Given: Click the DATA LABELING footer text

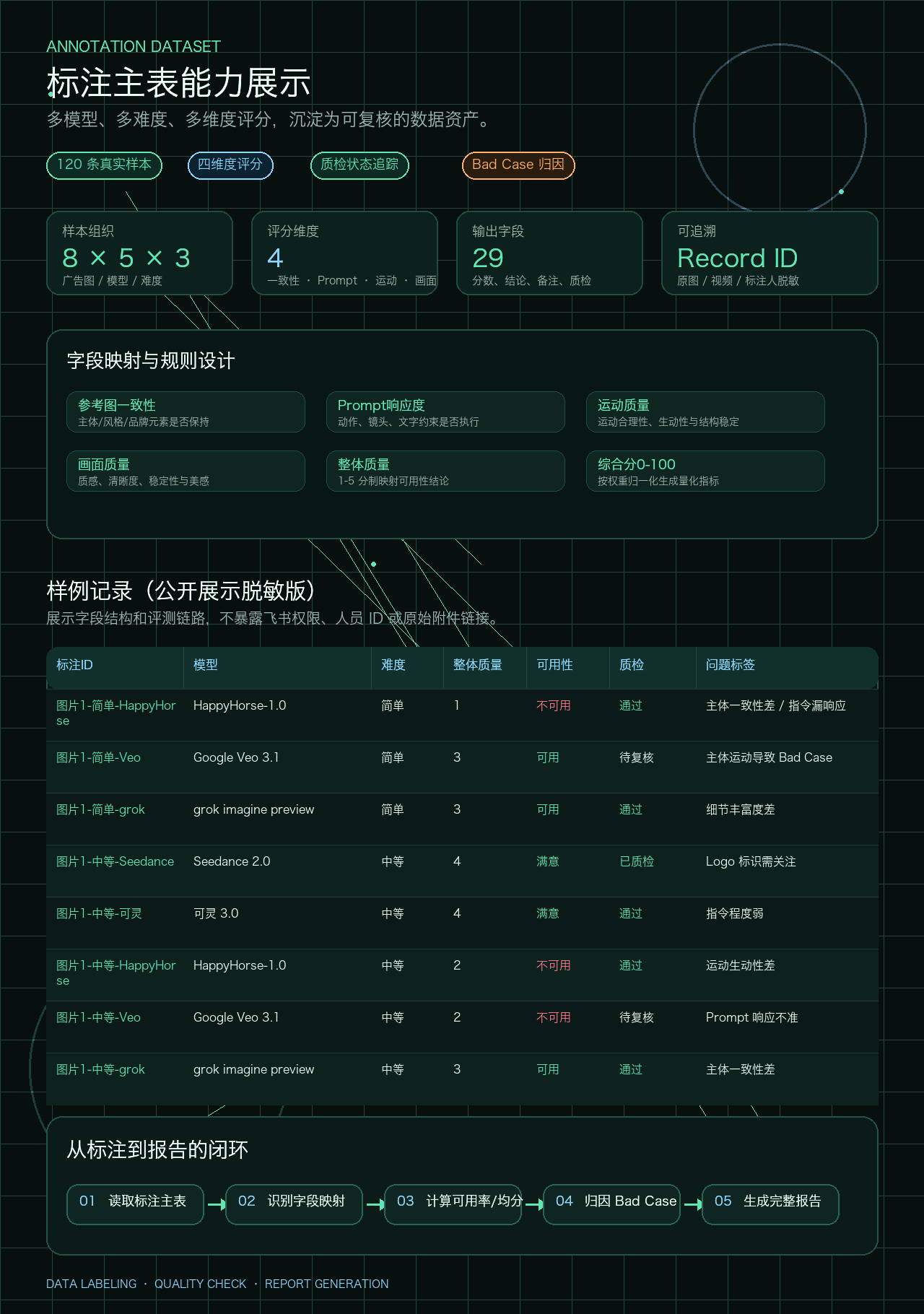Looking at the screenshot, I should click(92, 1284).
